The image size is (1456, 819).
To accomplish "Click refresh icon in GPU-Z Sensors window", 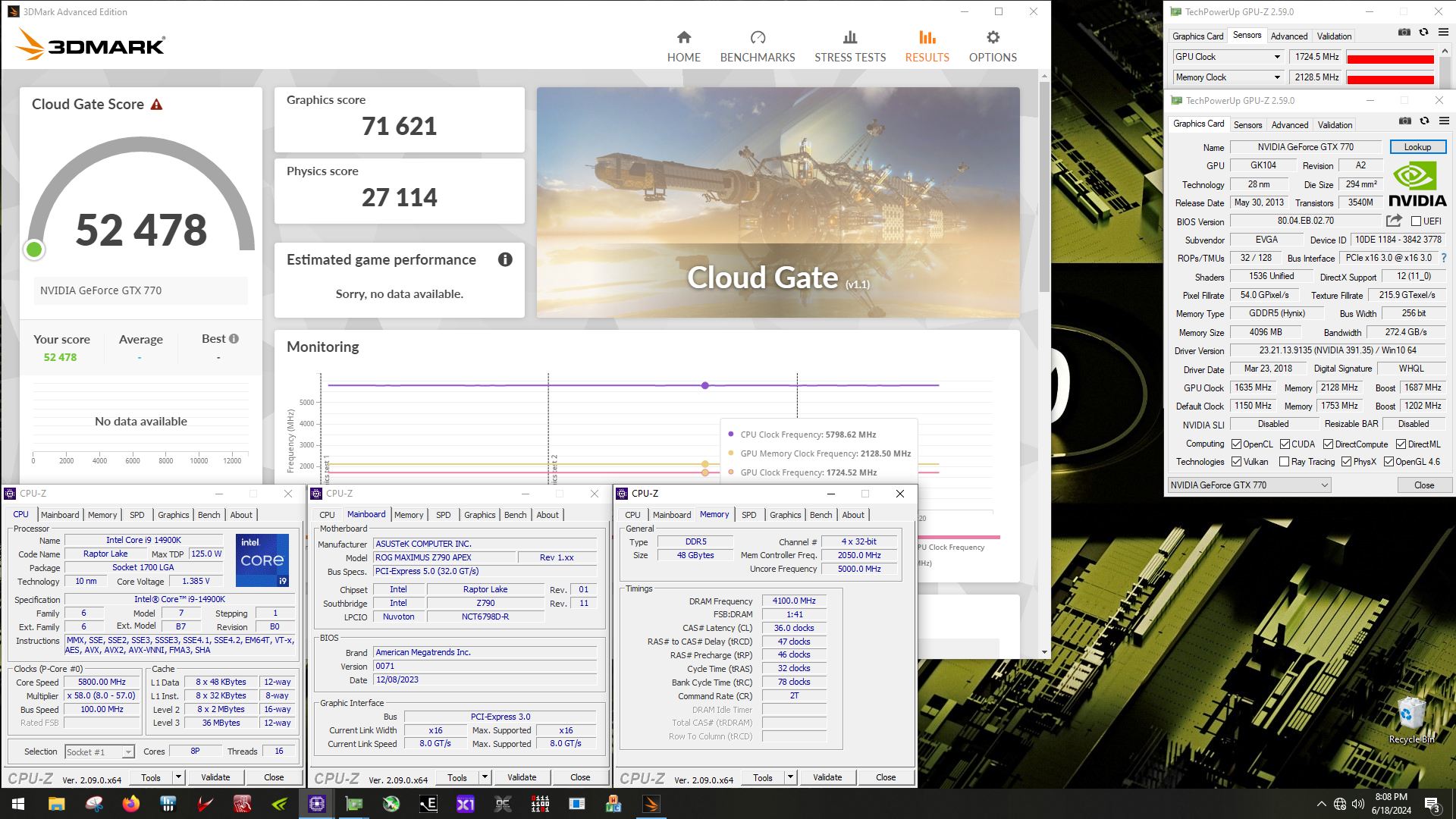I will (1424, 33).
